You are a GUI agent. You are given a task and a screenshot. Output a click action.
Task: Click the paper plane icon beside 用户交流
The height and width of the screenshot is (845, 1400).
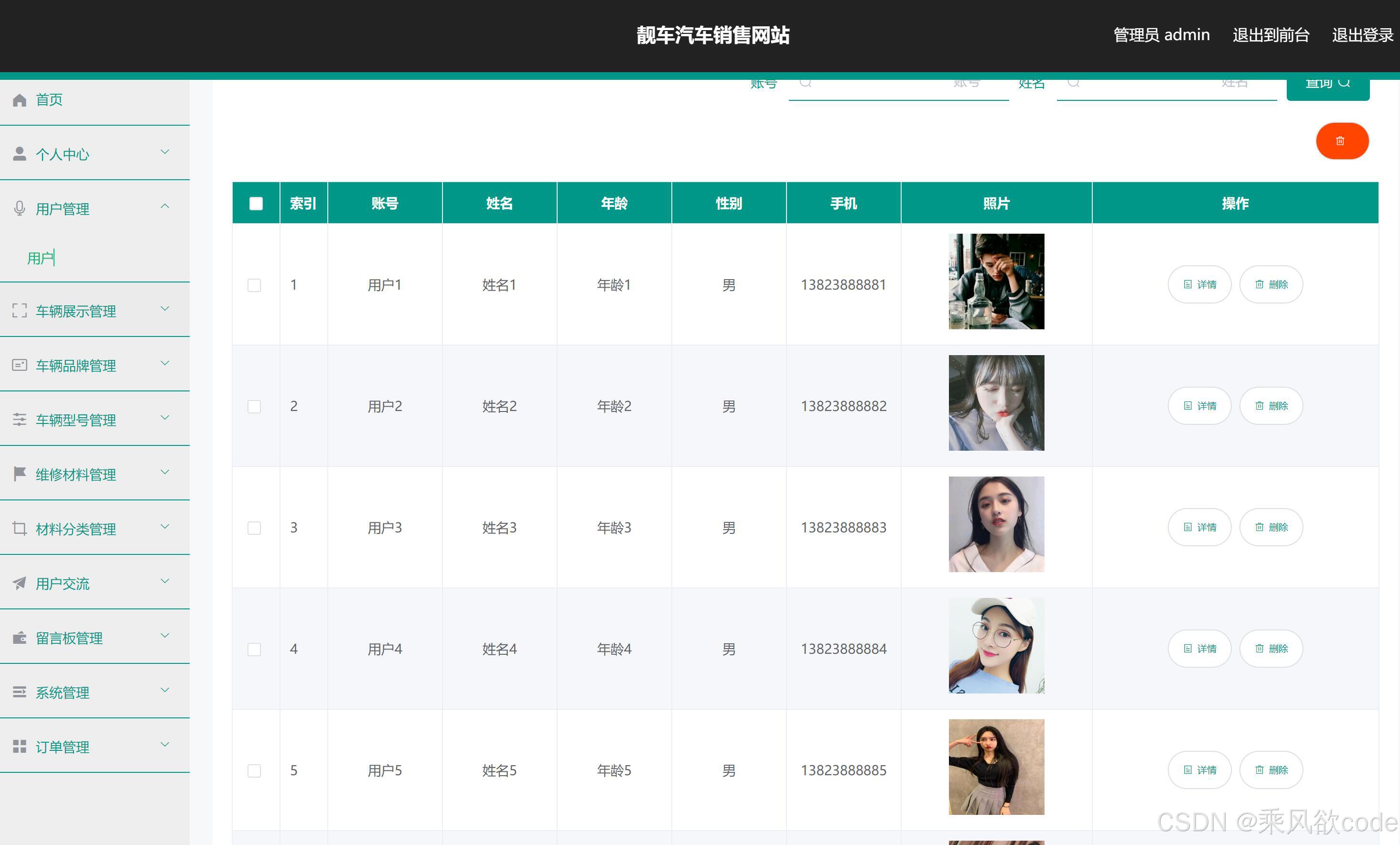pyautogui.click(x=19, y=583)
